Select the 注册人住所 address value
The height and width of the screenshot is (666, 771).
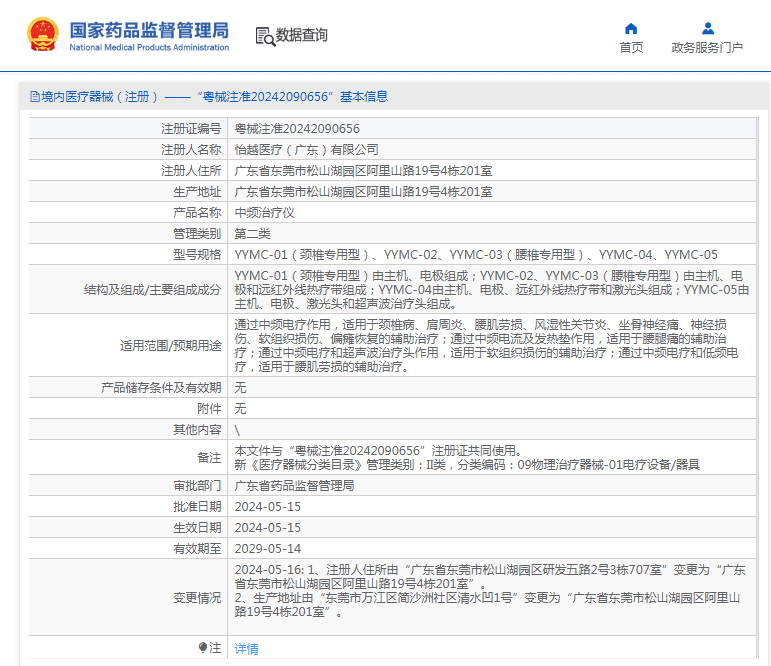click(x=363, y=171)
